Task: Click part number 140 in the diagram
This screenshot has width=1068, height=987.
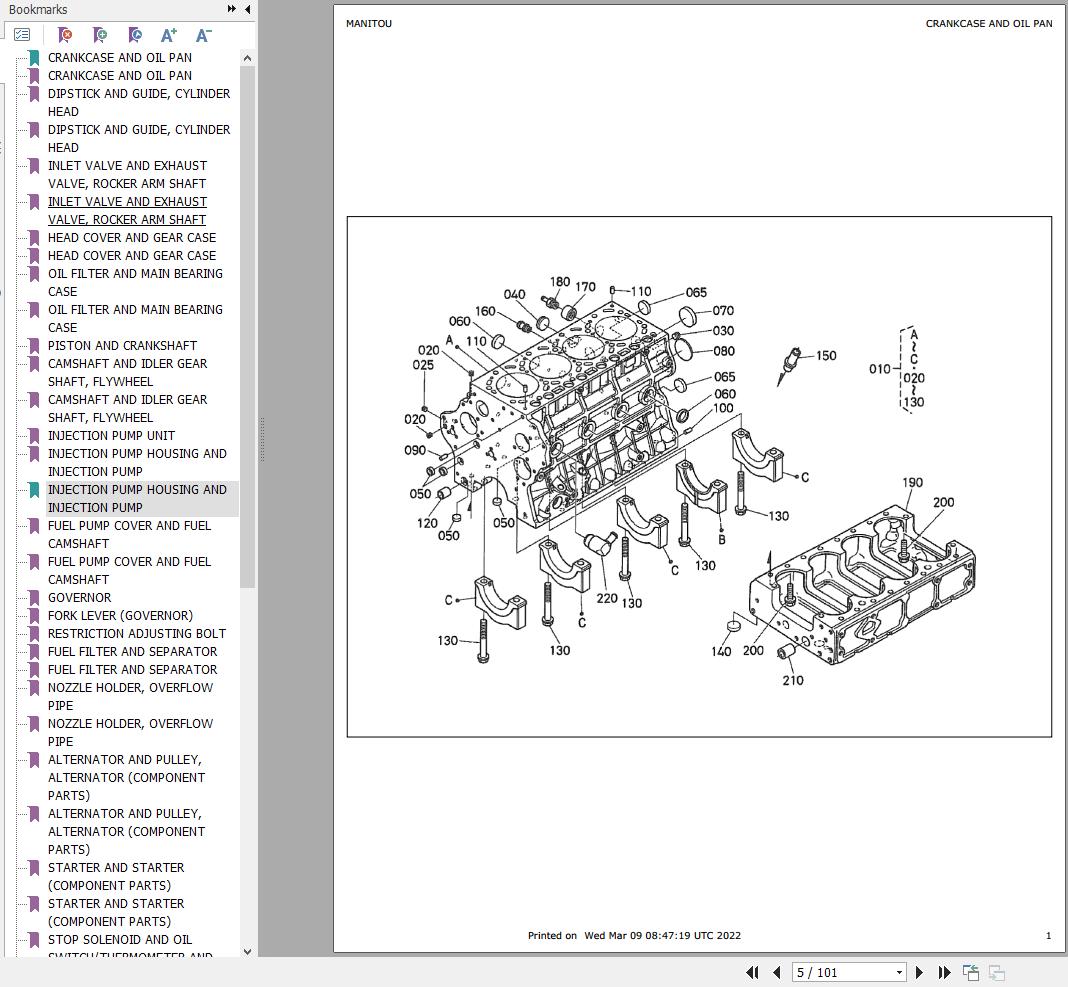Action: pos(721,651)
